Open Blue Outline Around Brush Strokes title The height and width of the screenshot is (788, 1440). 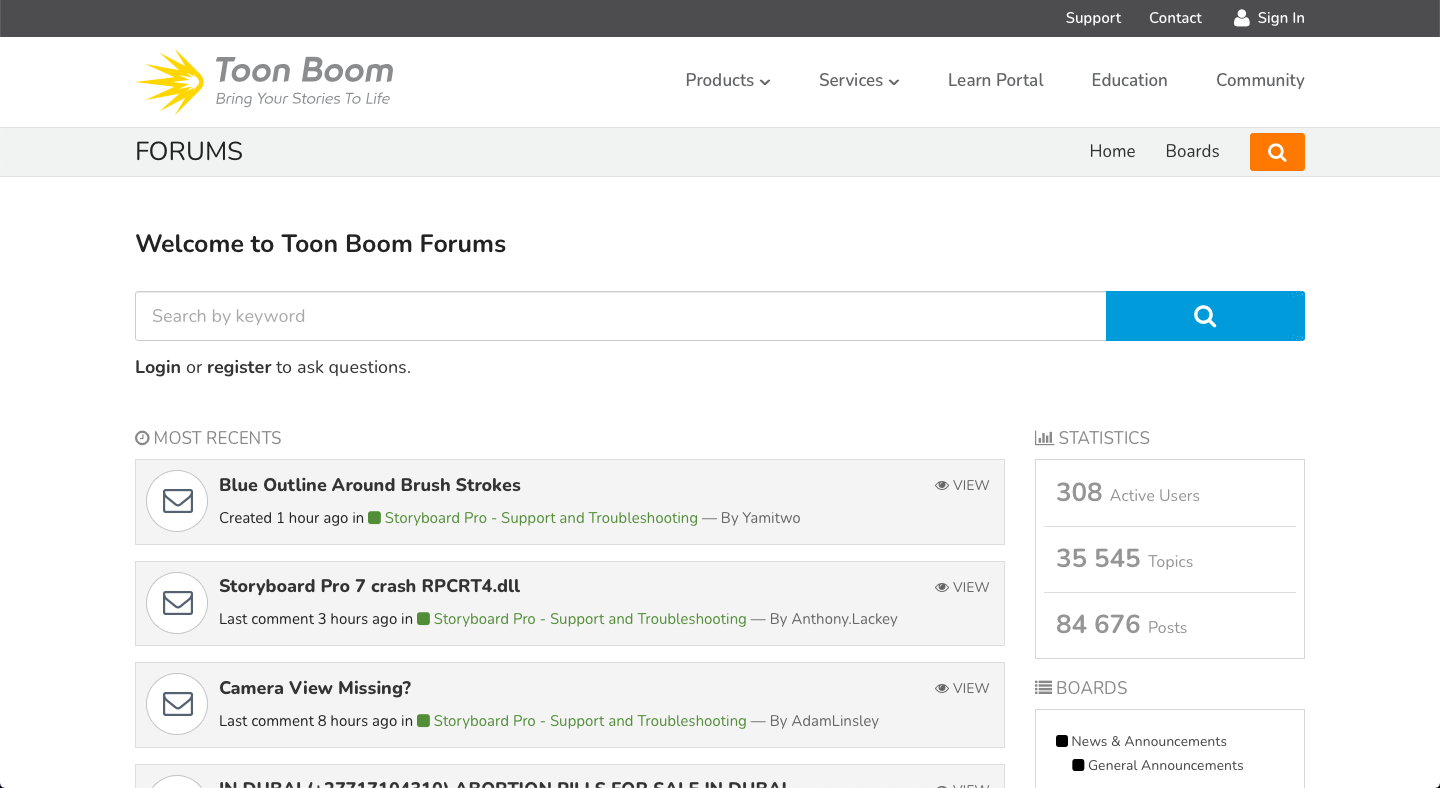[370, 485]
